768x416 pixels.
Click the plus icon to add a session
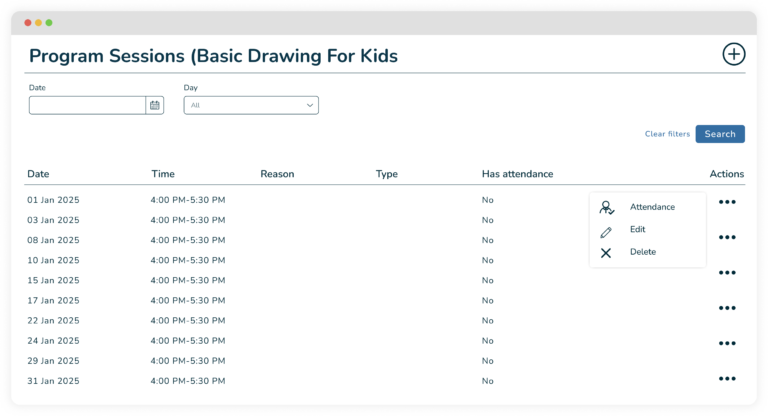(x=733, y=55)
